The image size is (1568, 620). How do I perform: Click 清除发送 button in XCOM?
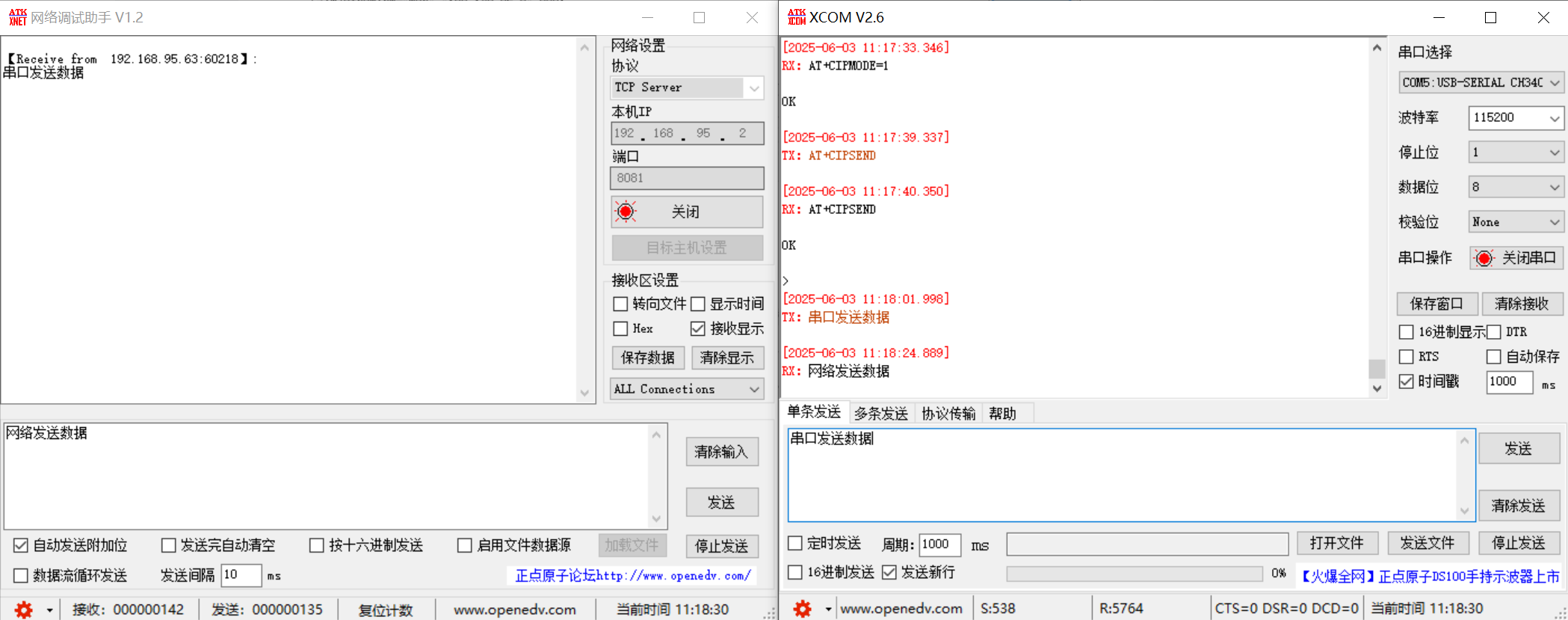(1519, 506)
